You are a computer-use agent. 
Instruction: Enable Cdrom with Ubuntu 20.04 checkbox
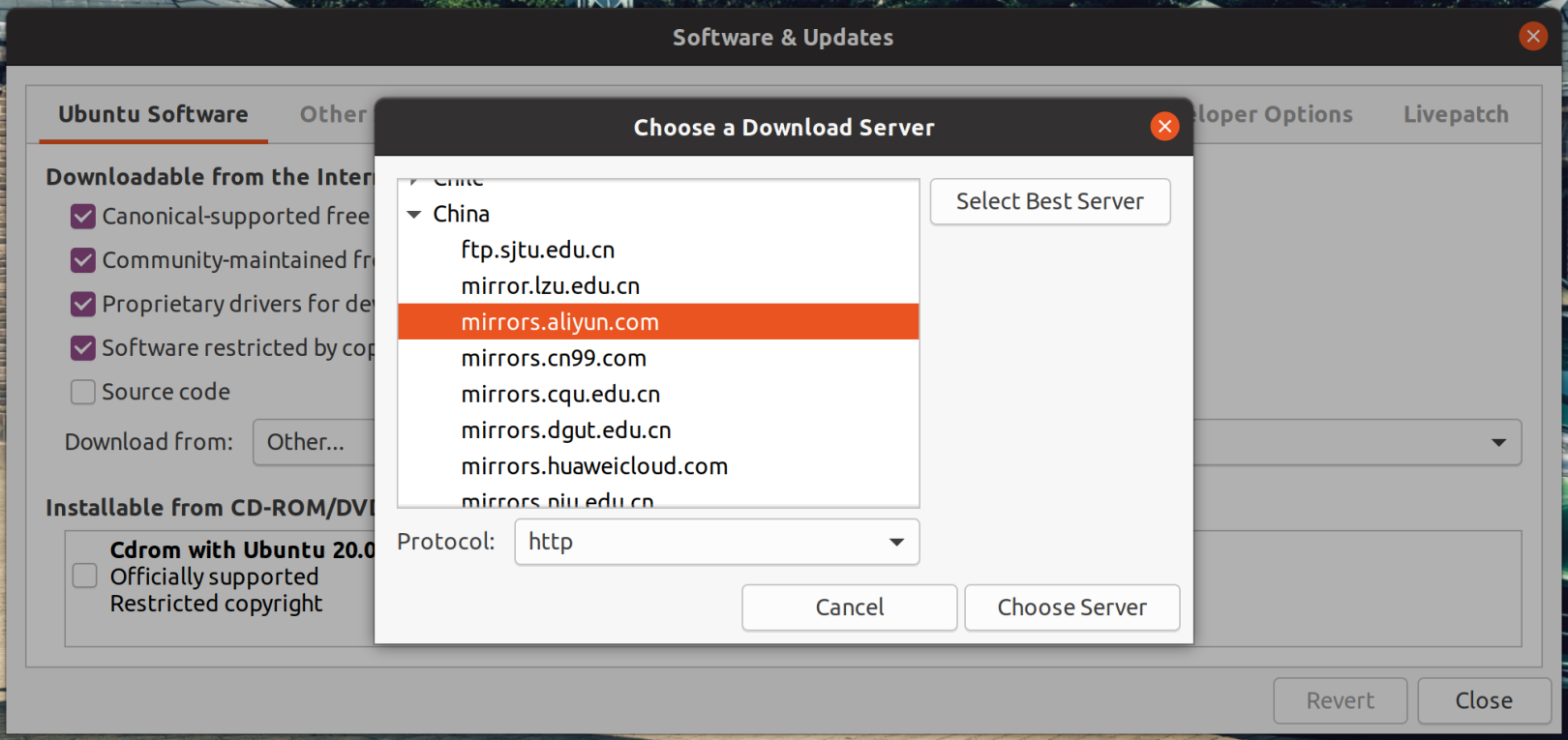pyautogui.click(x=85, y=576)
